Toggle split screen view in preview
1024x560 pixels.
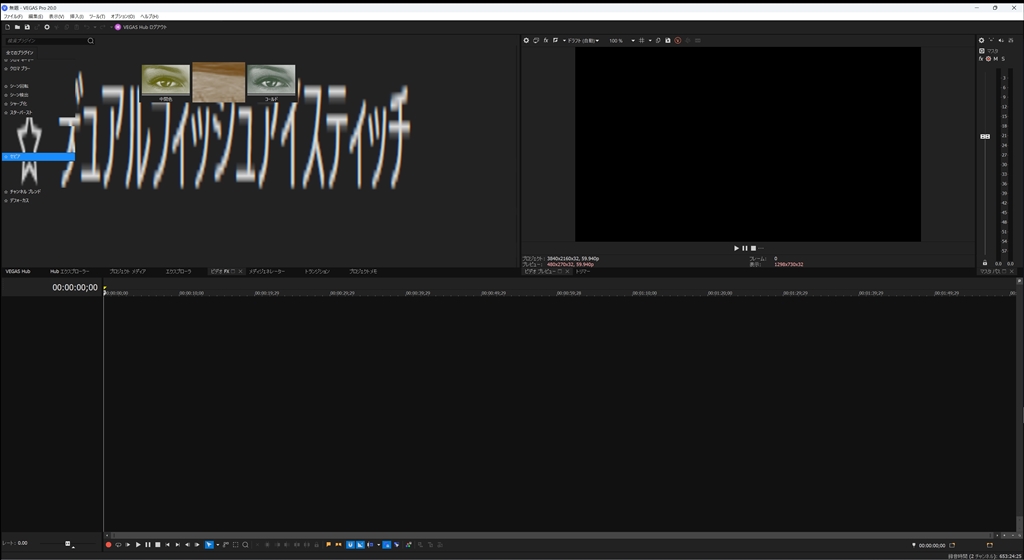[555, 40]
